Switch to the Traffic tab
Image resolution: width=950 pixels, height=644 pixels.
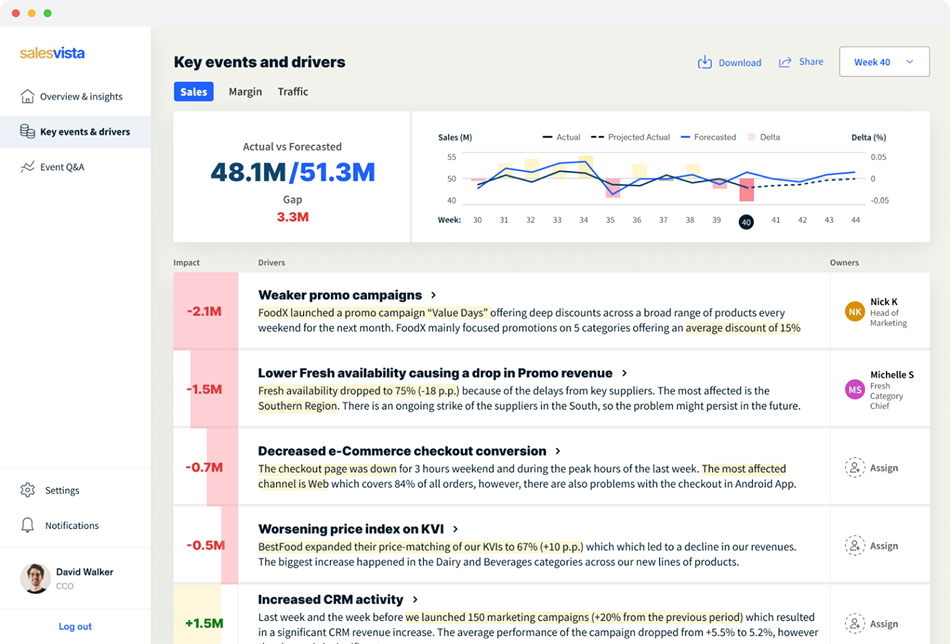coord(295,91)
